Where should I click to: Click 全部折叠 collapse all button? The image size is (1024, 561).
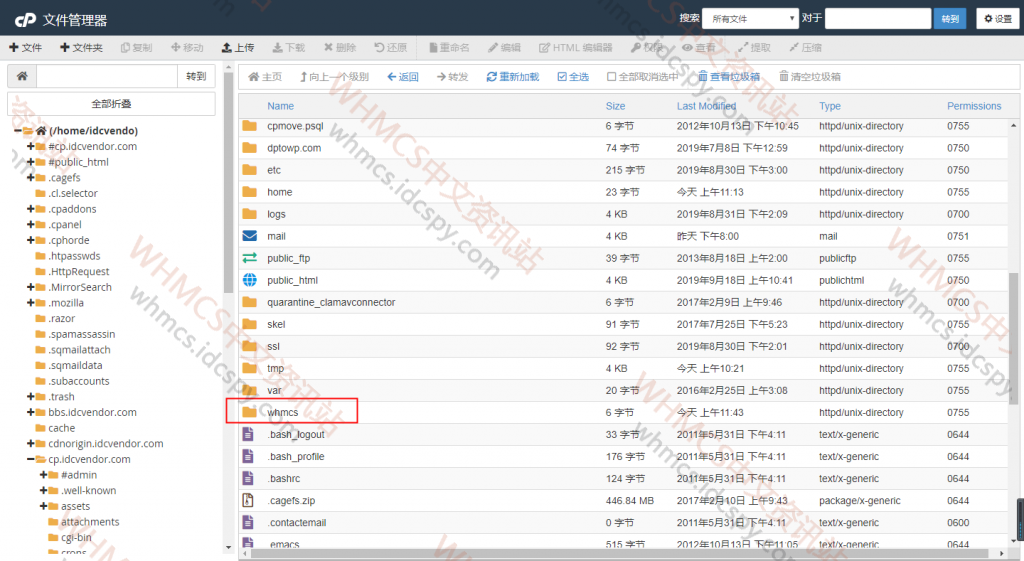coord(111,104)
